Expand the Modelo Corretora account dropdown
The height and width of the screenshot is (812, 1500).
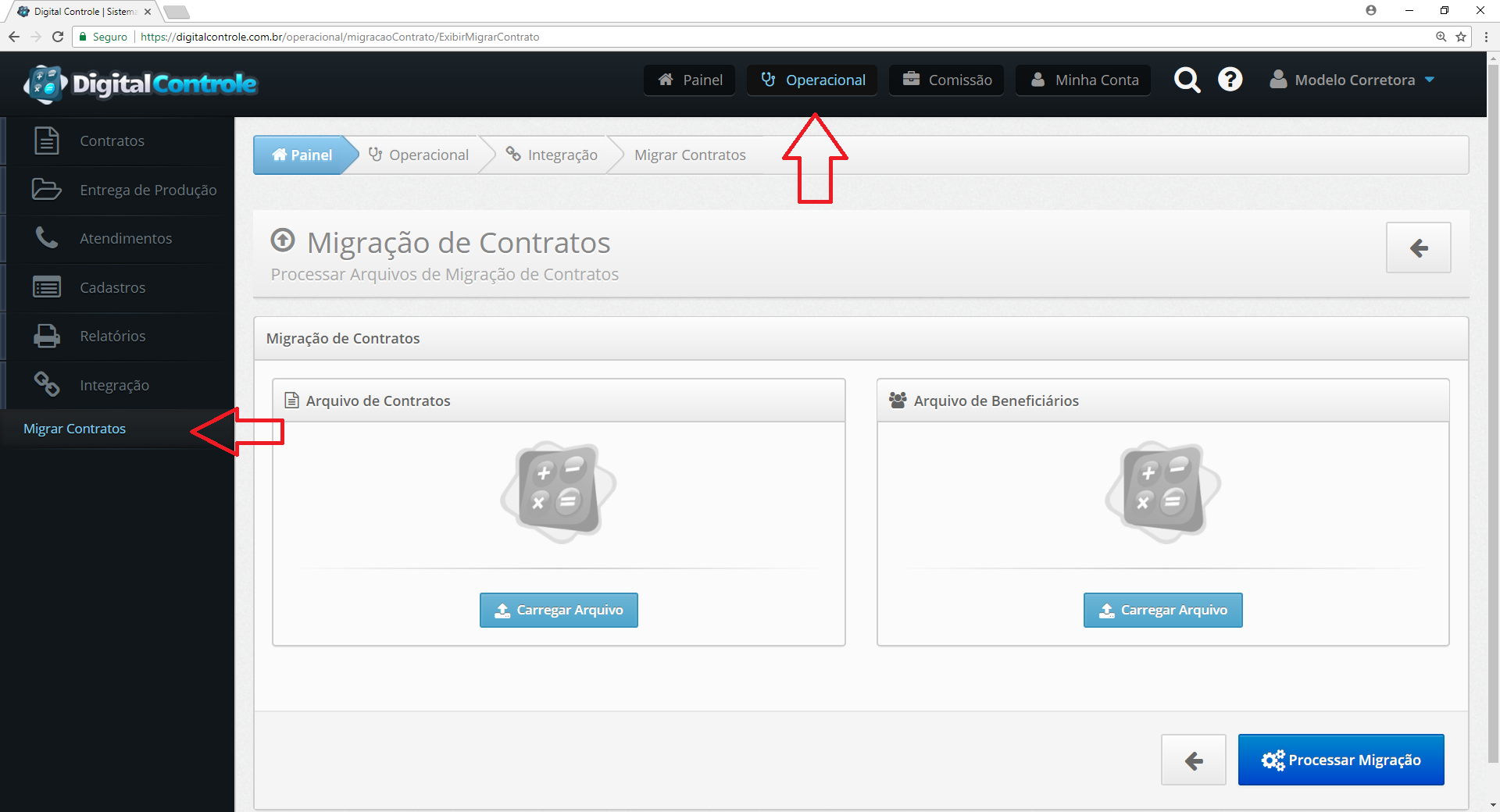[1430, 80]
